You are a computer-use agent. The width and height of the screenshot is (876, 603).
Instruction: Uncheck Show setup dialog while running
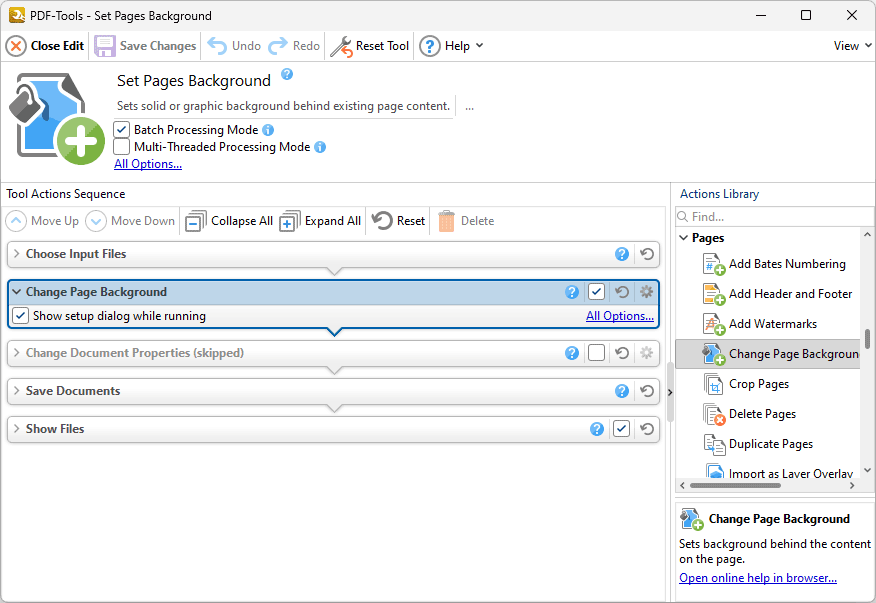click(x=20, y=316)
